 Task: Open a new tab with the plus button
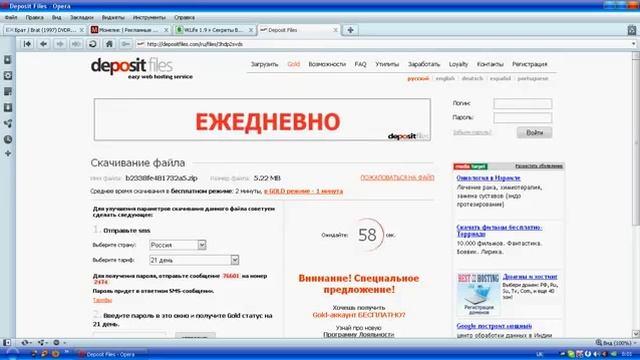[350, 30]
